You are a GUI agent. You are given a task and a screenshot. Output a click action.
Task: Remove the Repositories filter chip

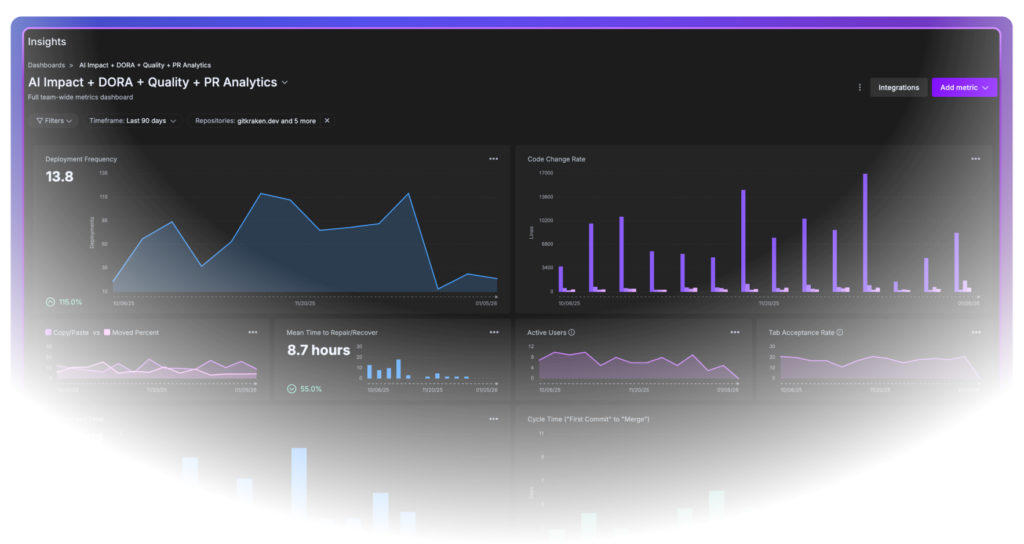[x=326, y=121]
